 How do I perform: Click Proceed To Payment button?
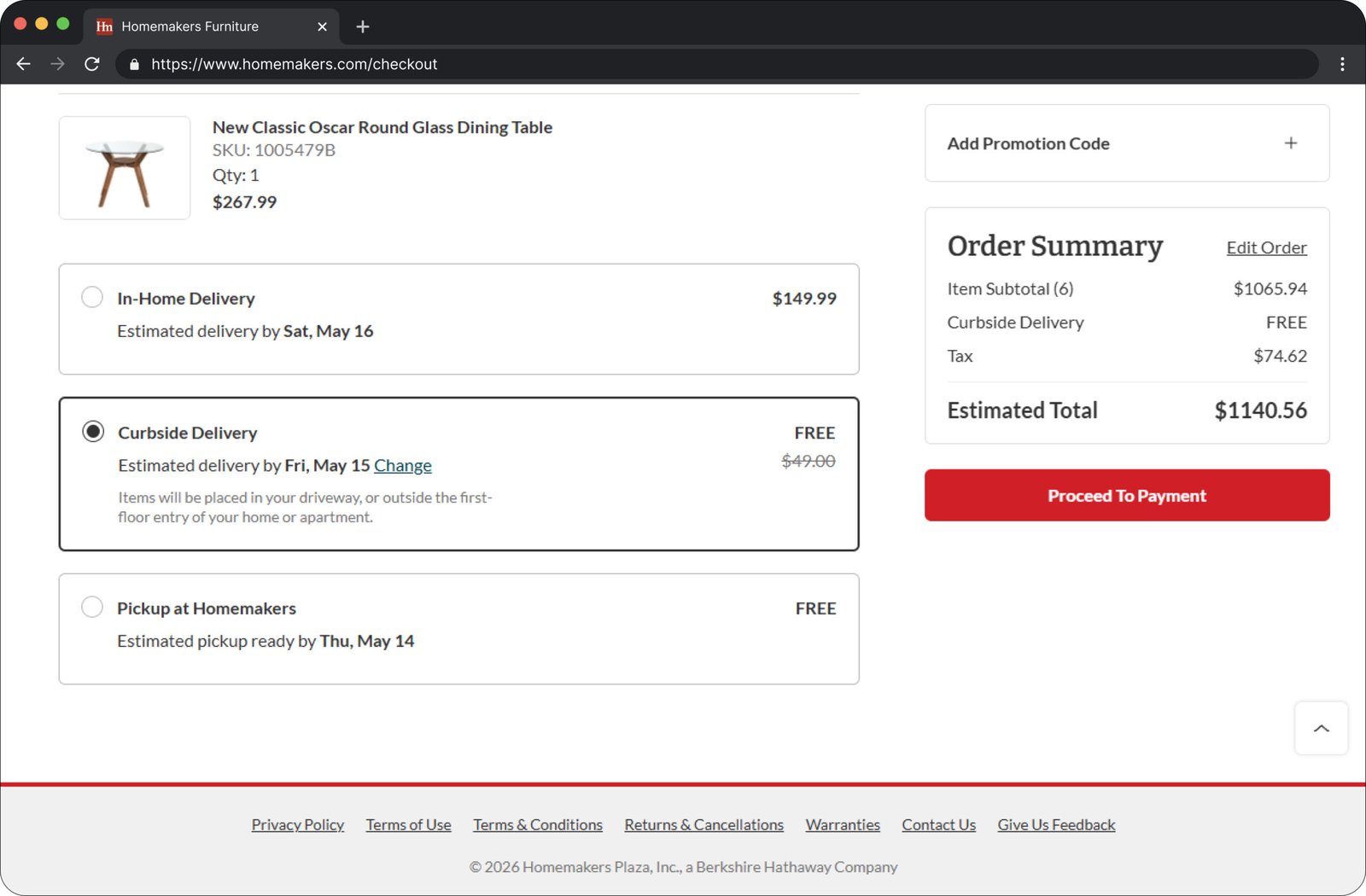click(x=1126, y=495)
